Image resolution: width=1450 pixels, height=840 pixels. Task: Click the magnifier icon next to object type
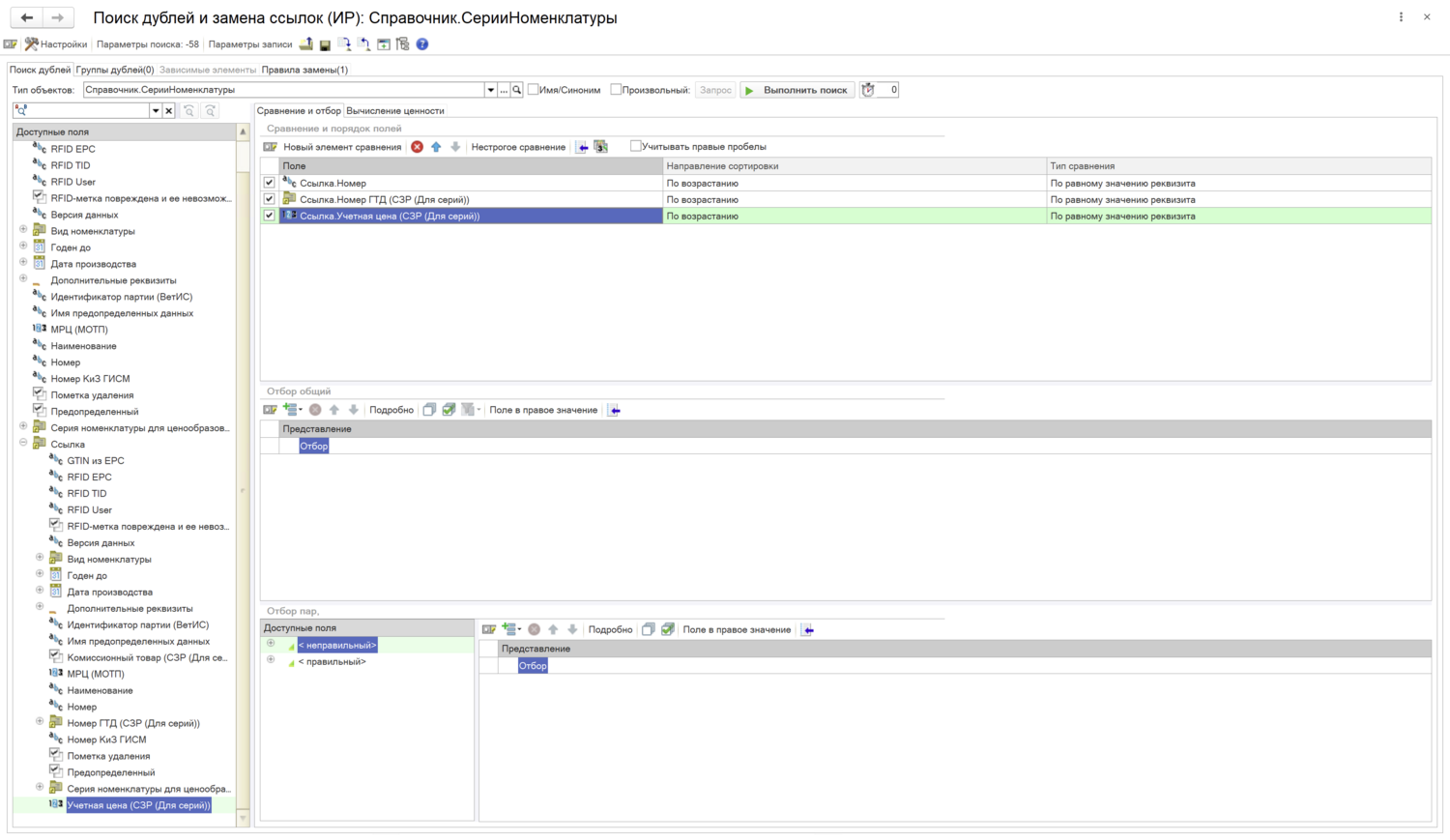[517, 90]
